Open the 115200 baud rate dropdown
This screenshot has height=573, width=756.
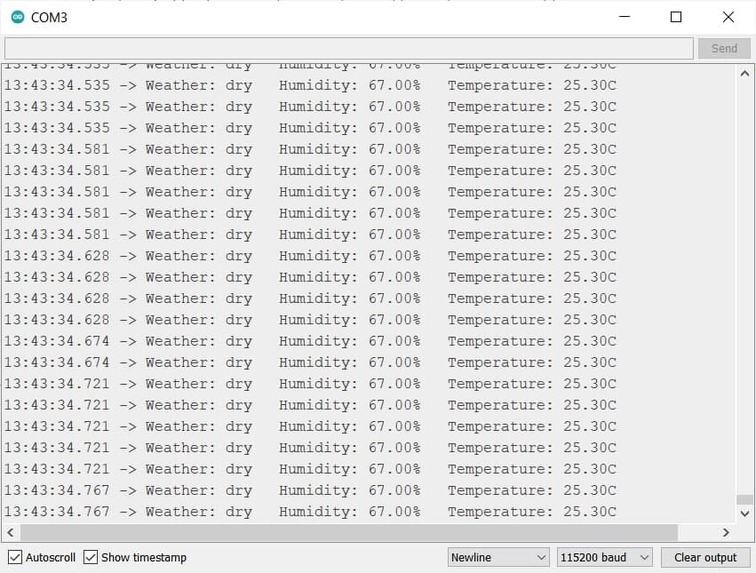(x=605, y=557)
